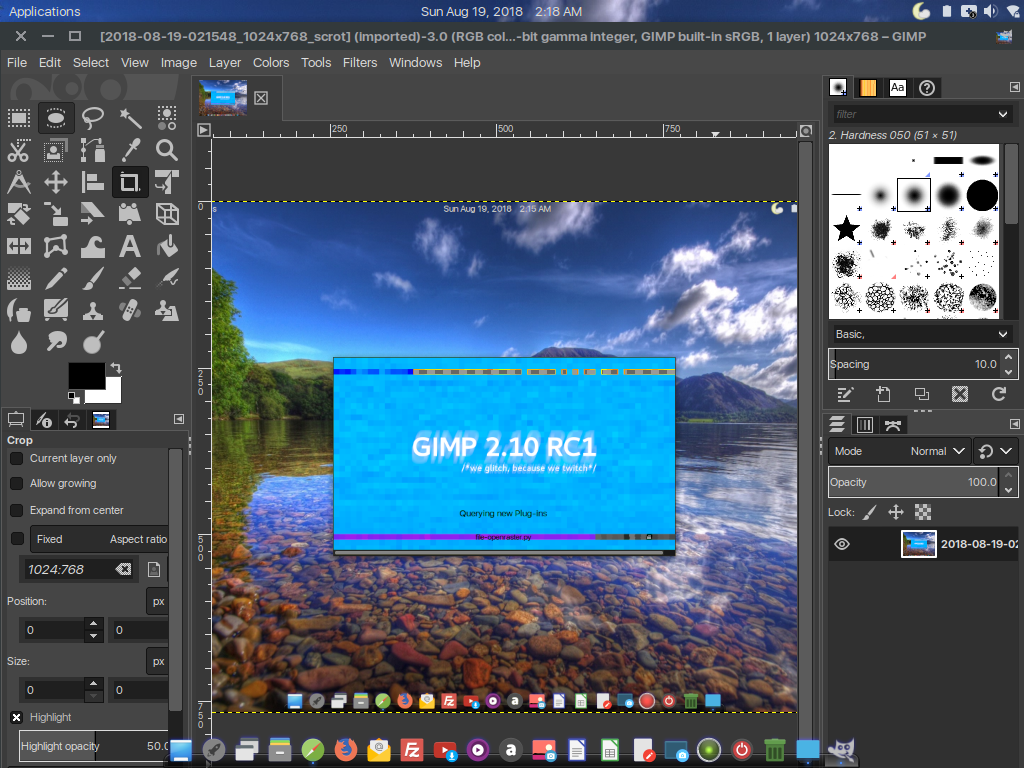The width and height of the screenshot is (1024, 768).
Task: Open the Fixed Aspect ratio dropdown
Action: (x=99, y=539)
